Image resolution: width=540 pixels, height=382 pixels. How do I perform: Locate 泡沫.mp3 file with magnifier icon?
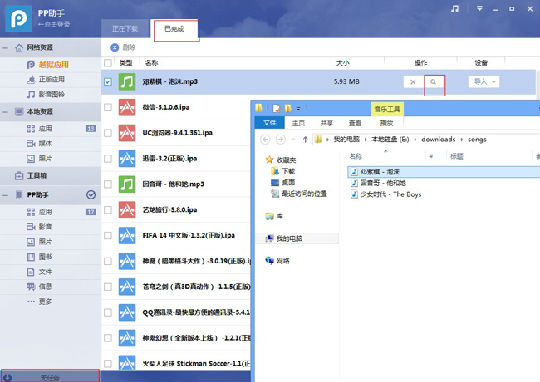pyautogui.click(x=433, y=82)
